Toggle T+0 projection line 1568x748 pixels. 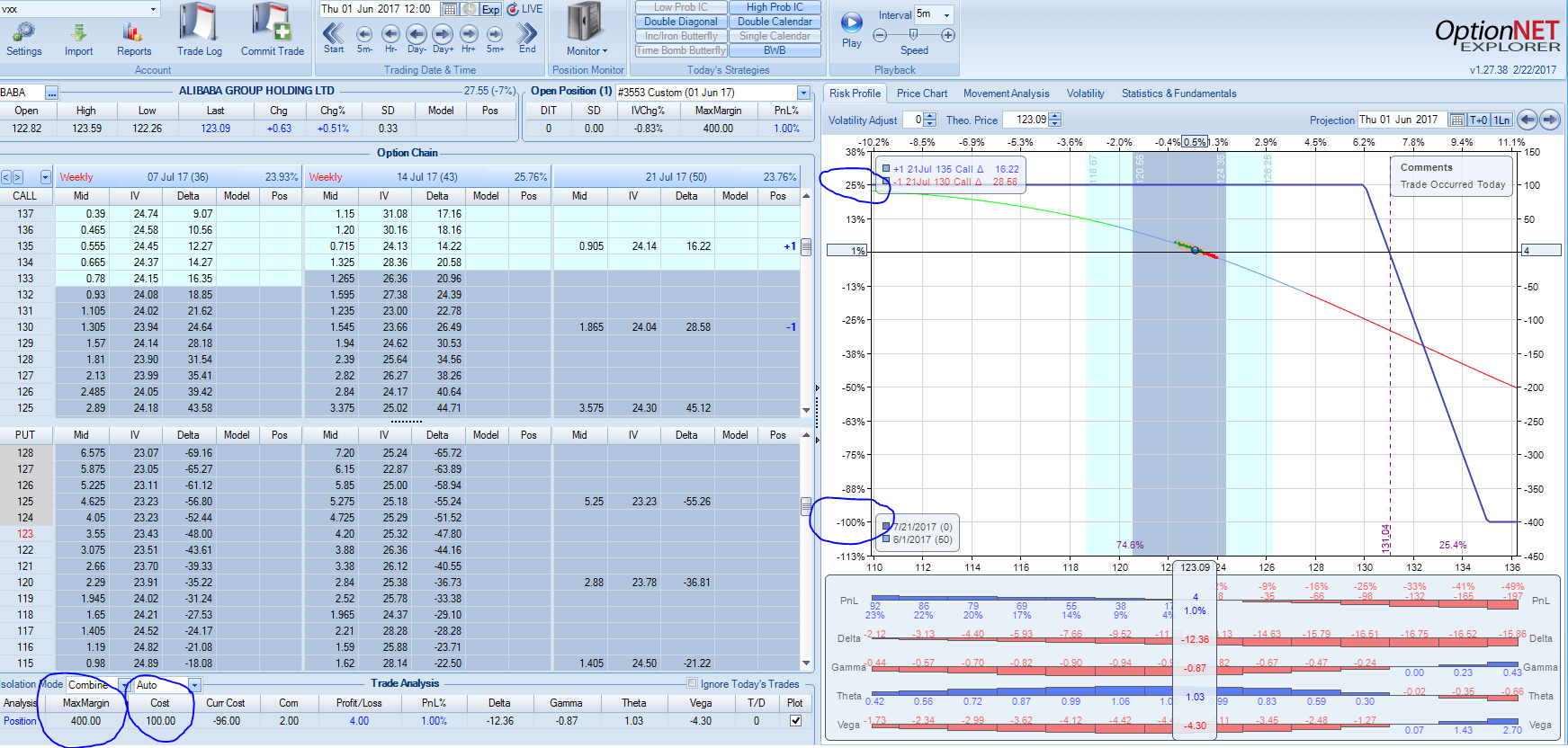(x=1479, y=120)
